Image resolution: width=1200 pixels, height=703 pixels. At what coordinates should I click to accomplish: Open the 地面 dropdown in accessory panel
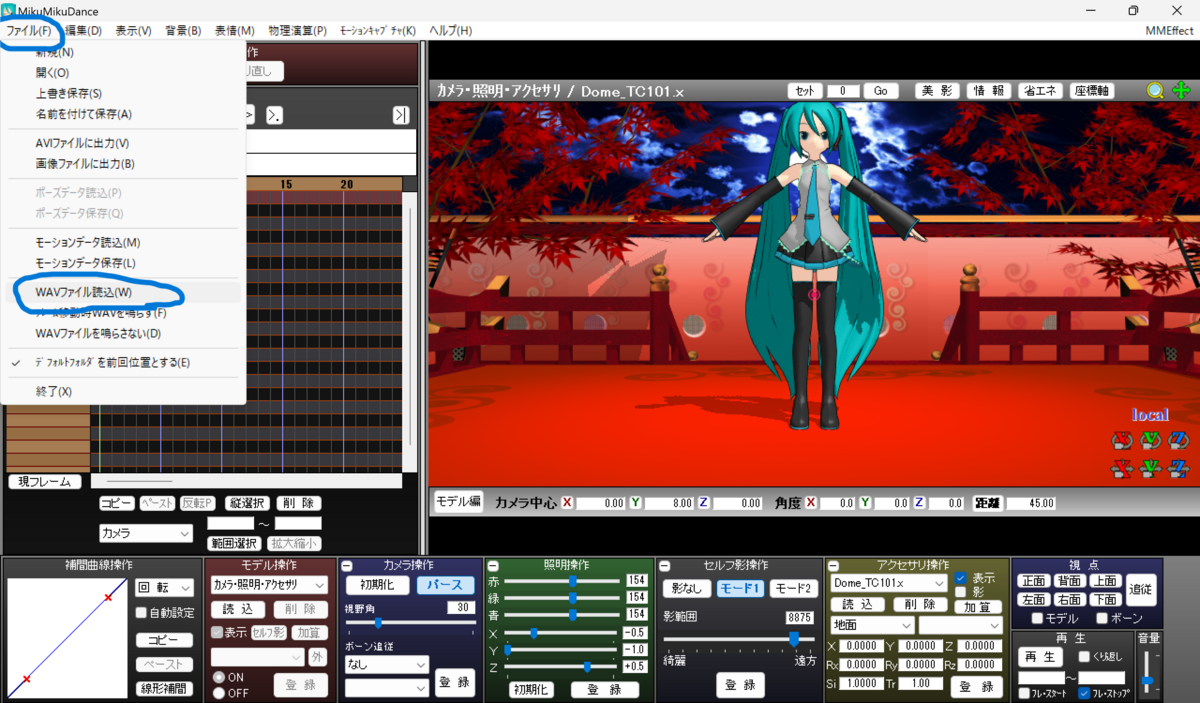coord(872,625)
